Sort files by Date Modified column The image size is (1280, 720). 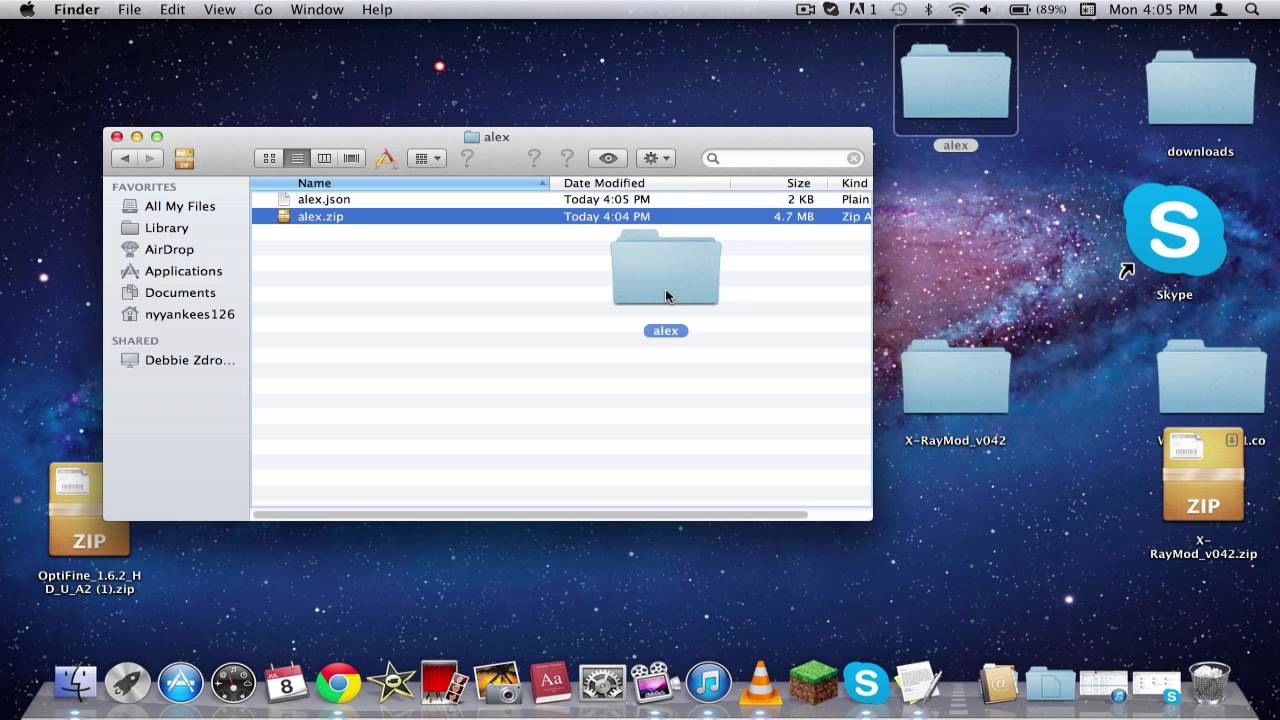coord(640,183)
